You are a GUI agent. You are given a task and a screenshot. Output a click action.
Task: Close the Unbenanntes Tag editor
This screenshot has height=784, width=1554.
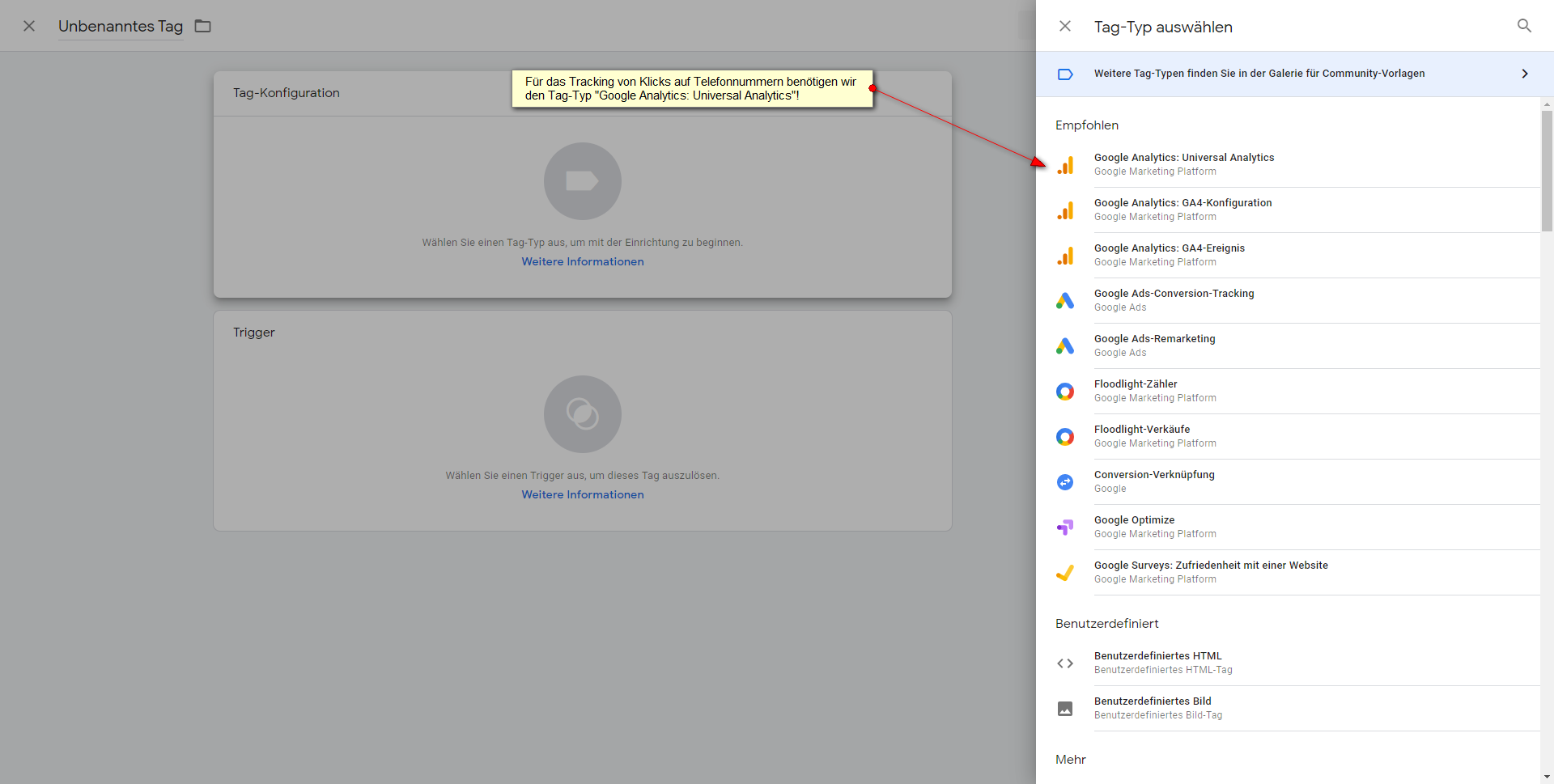(x=29, y=26)
